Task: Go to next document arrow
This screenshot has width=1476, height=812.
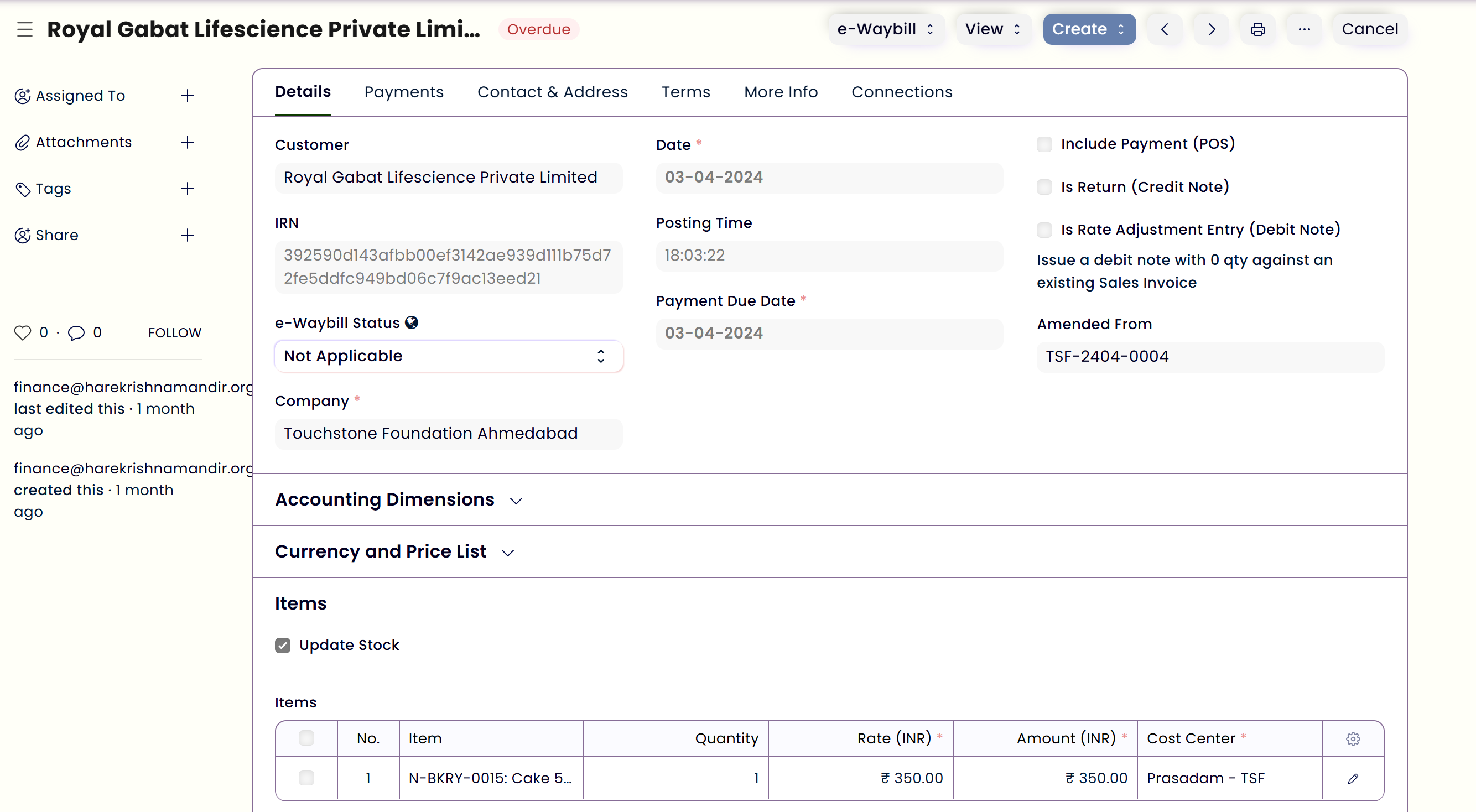Action: pos(1212,29)
